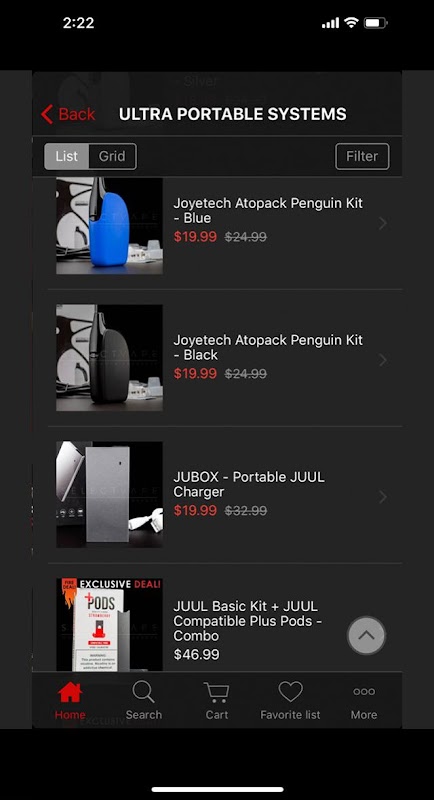
Task: Tap the red back arrow icon
Action: point(47,114)
